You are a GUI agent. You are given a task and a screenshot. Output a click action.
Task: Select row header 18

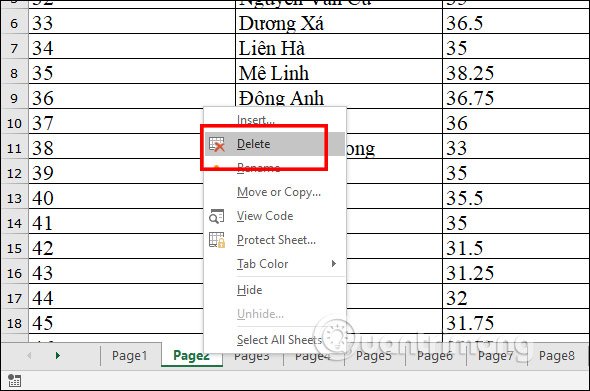(14, 323)
